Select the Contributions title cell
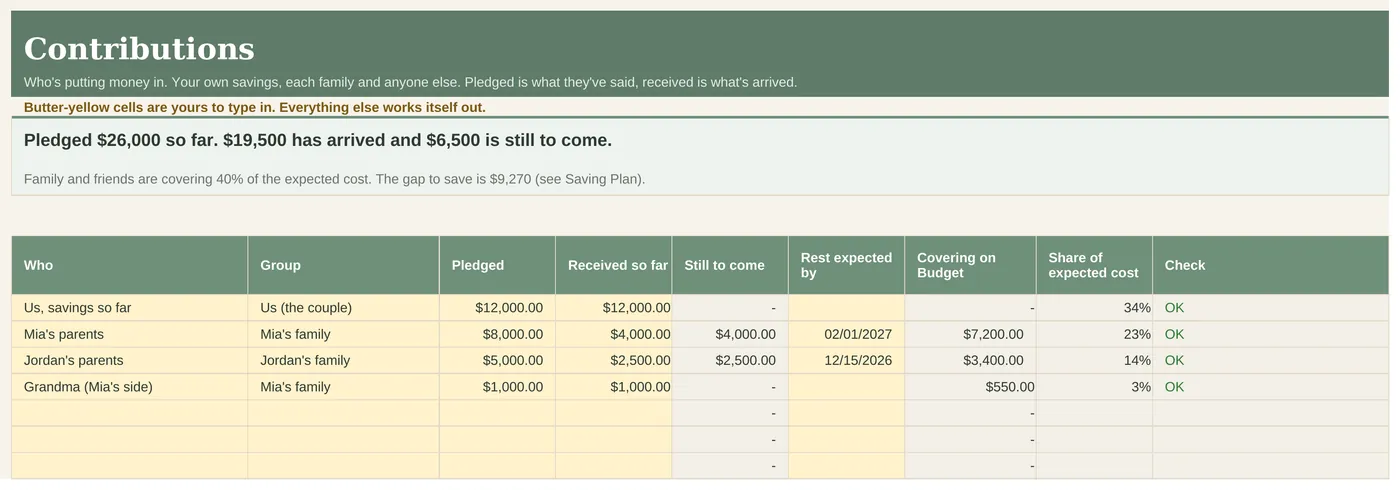This screenshot has height=490, width=1400. (x=700, y=48)
